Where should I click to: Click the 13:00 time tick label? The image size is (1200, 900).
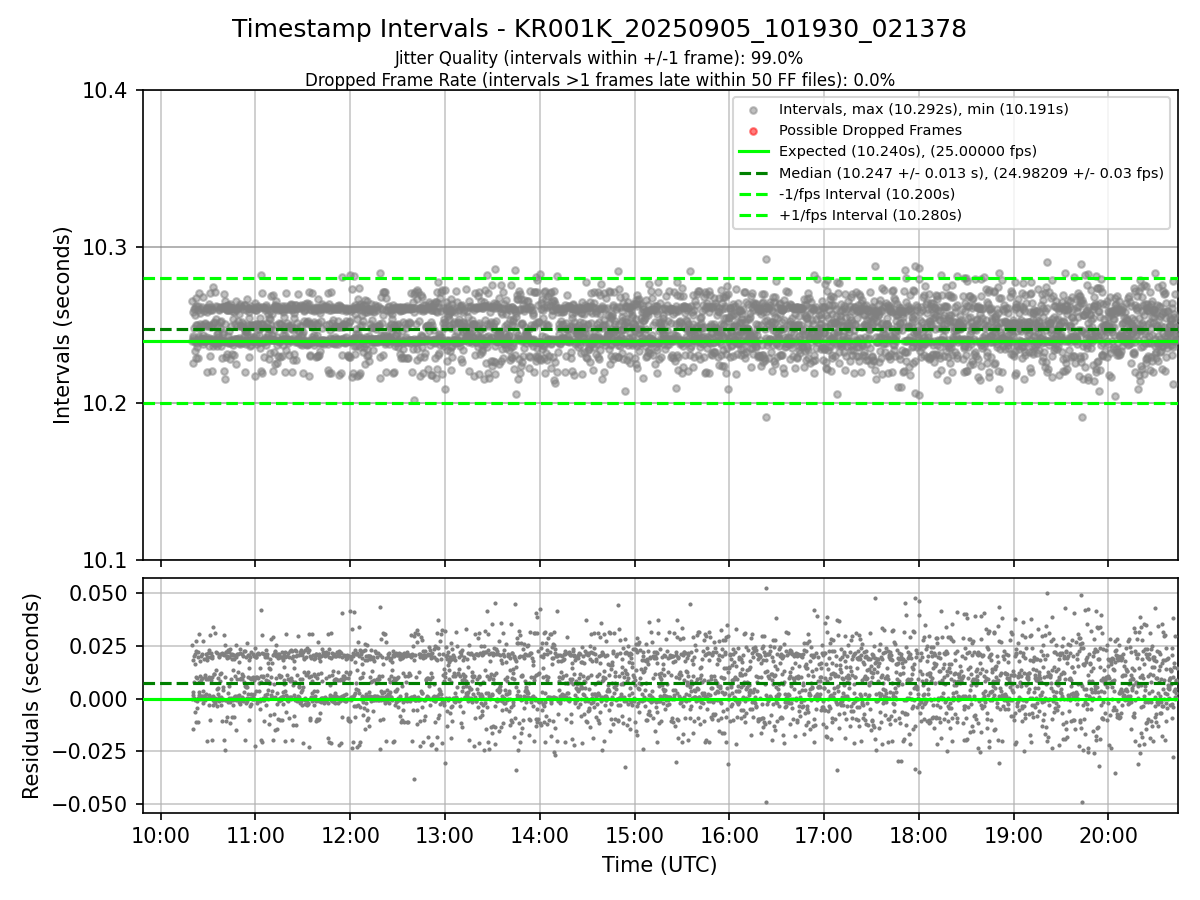445,836
